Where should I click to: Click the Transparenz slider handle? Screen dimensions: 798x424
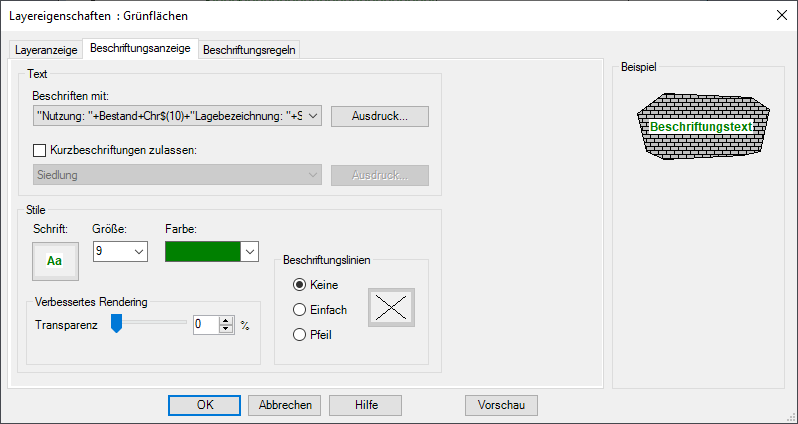[117, 323]
